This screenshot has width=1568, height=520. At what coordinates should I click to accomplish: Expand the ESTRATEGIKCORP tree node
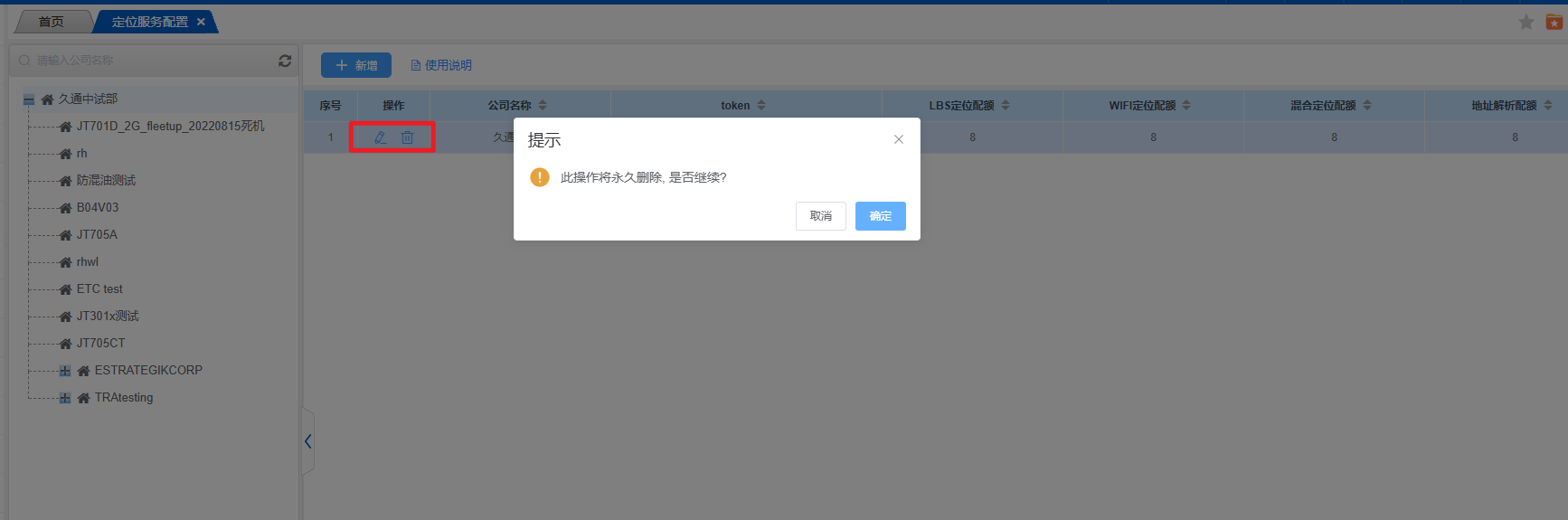coord(64,371)
